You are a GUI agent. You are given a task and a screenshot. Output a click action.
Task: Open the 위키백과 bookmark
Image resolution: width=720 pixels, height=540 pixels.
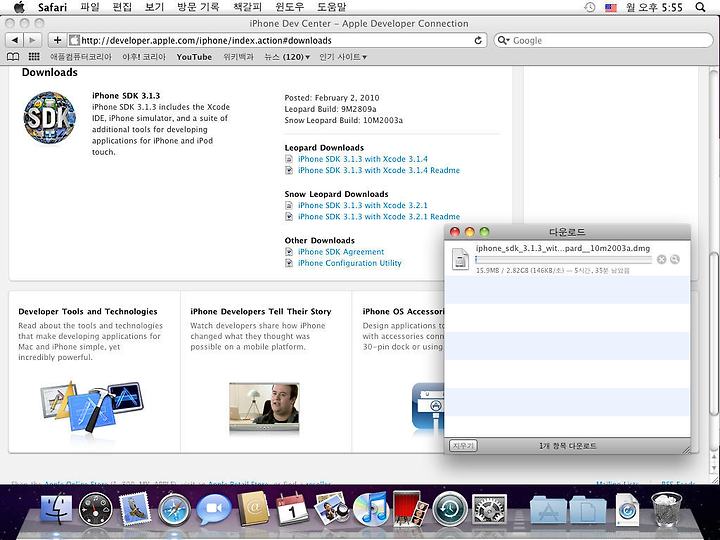pos(238,57)
